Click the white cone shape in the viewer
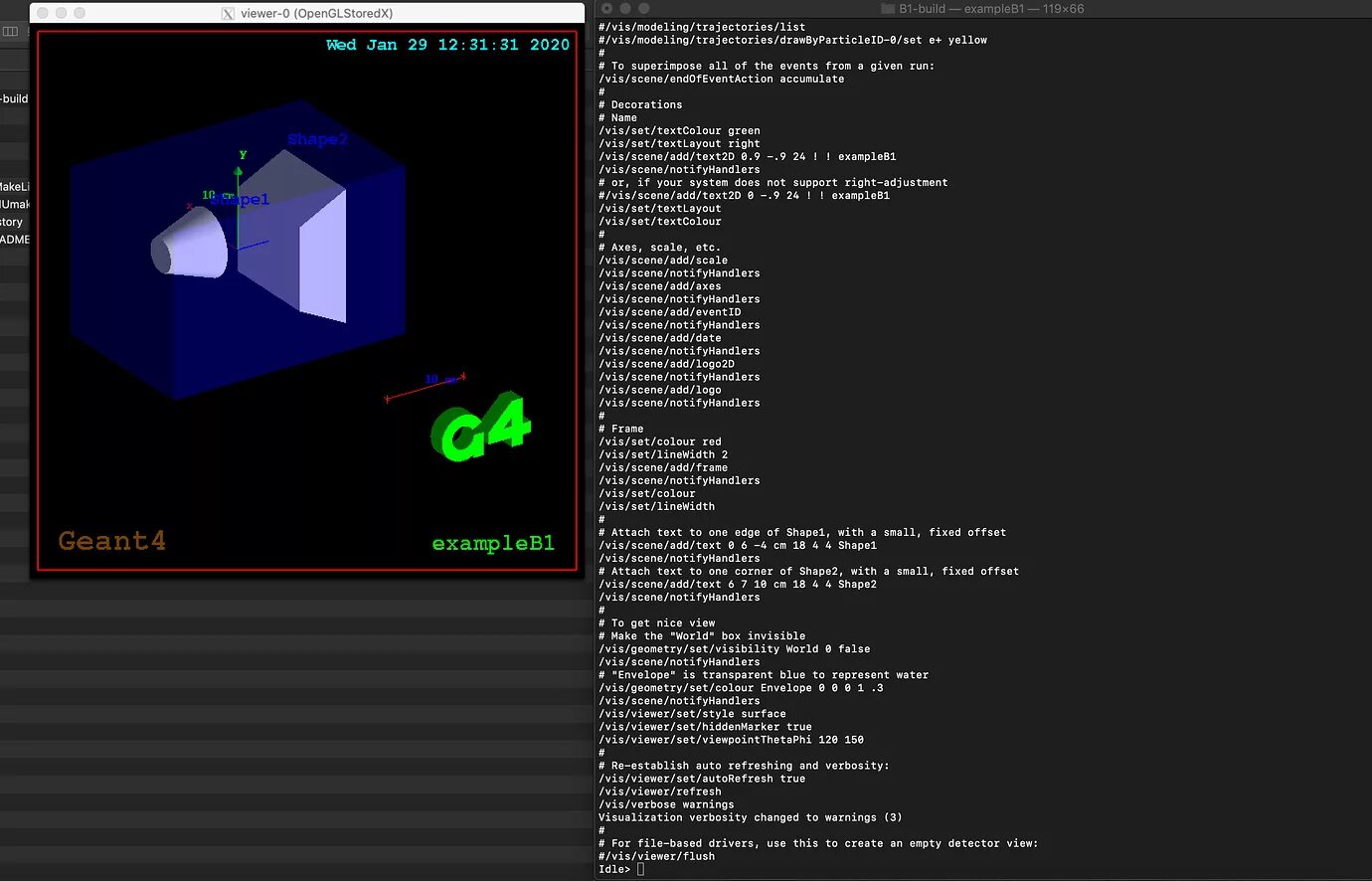Screen dimensions: 1372x881 (189, 242)
